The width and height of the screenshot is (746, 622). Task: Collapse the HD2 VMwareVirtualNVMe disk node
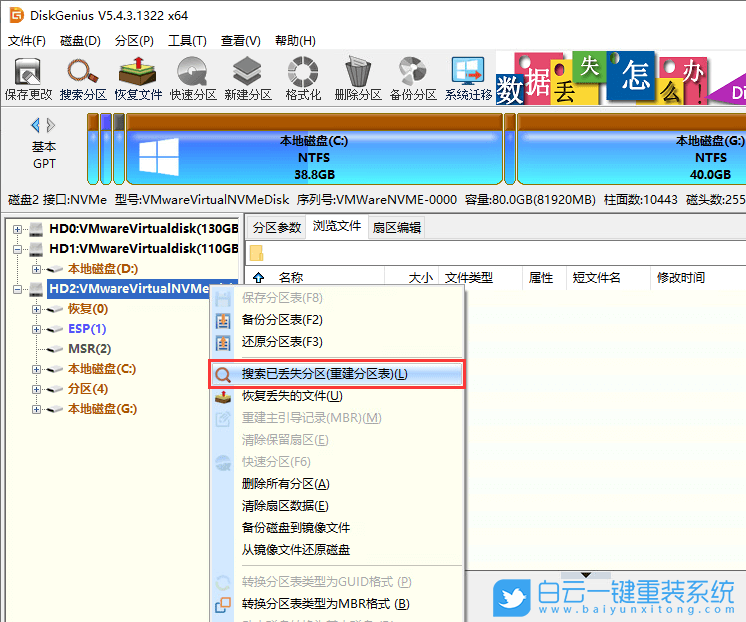pos(18,289)
